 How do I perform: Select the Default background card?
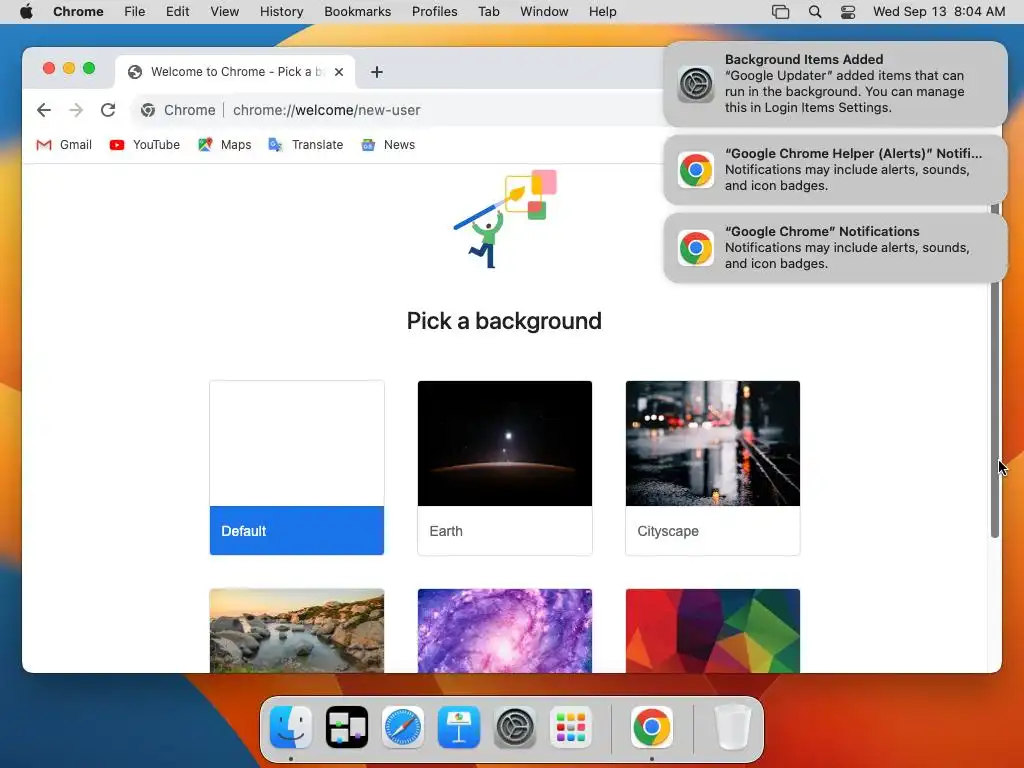pos(296,468)
